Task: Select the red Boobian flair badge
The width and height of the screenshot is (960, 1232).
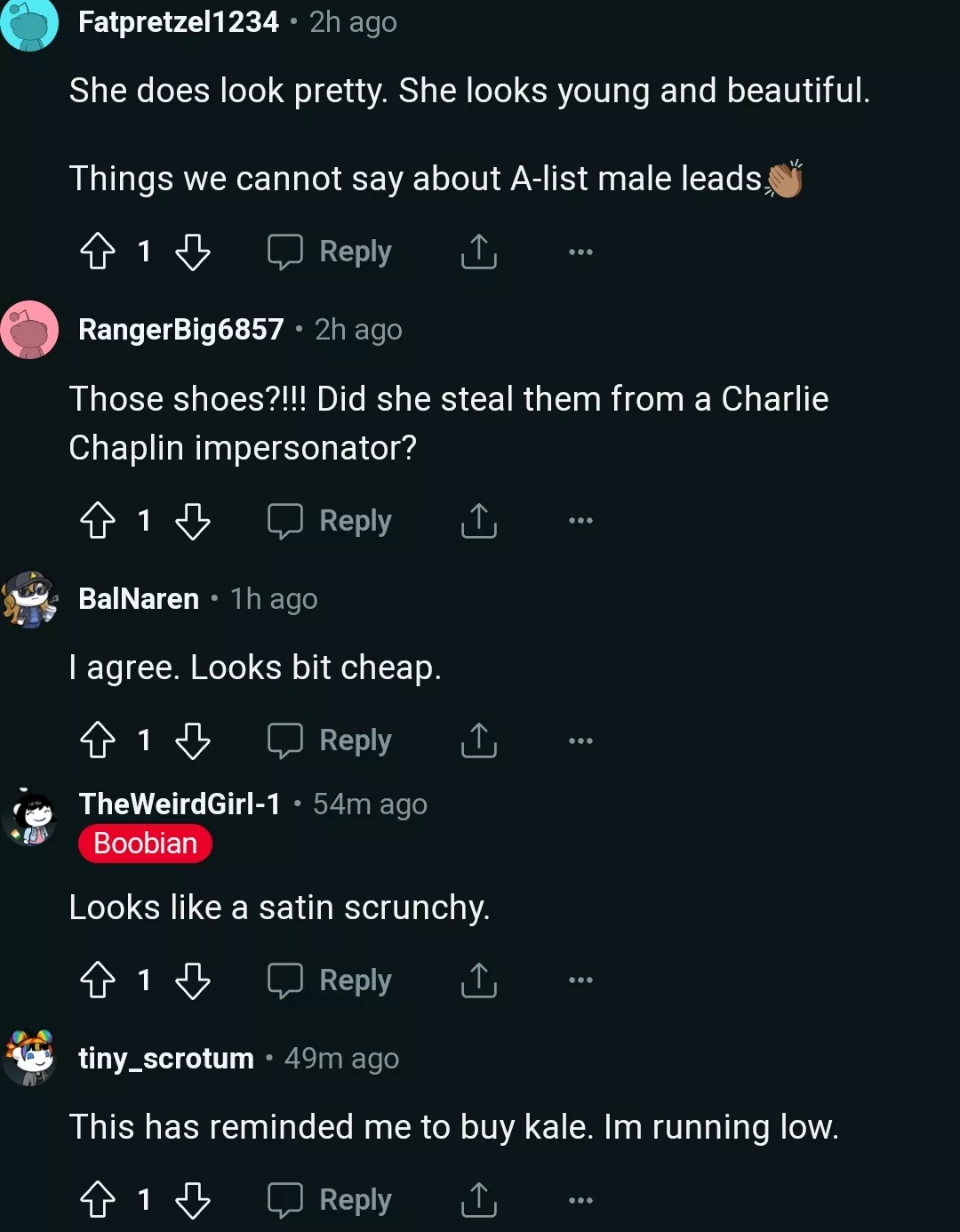Action: (x=145, y=844)
